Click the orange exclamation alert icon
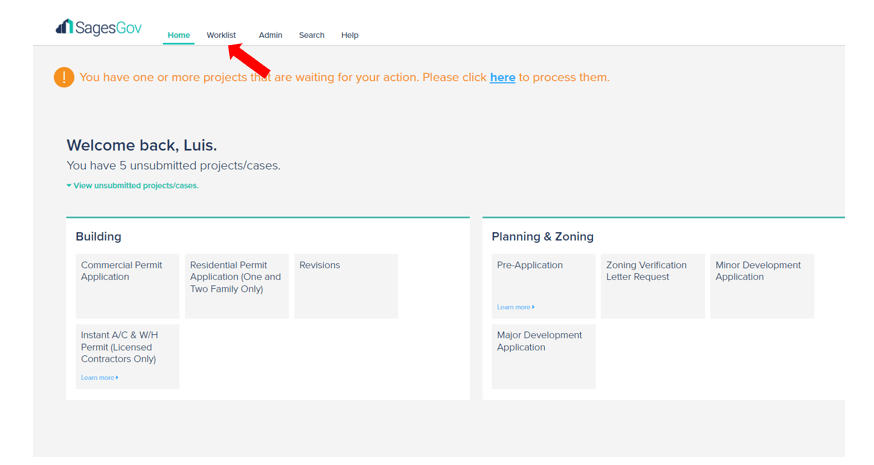Image resolution: width=874 pixels, height=465 pixels. 64,77
